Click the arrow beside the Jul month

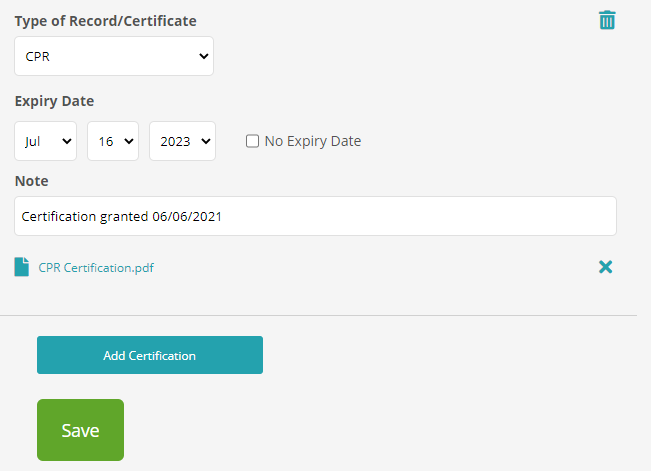(68, 142)
